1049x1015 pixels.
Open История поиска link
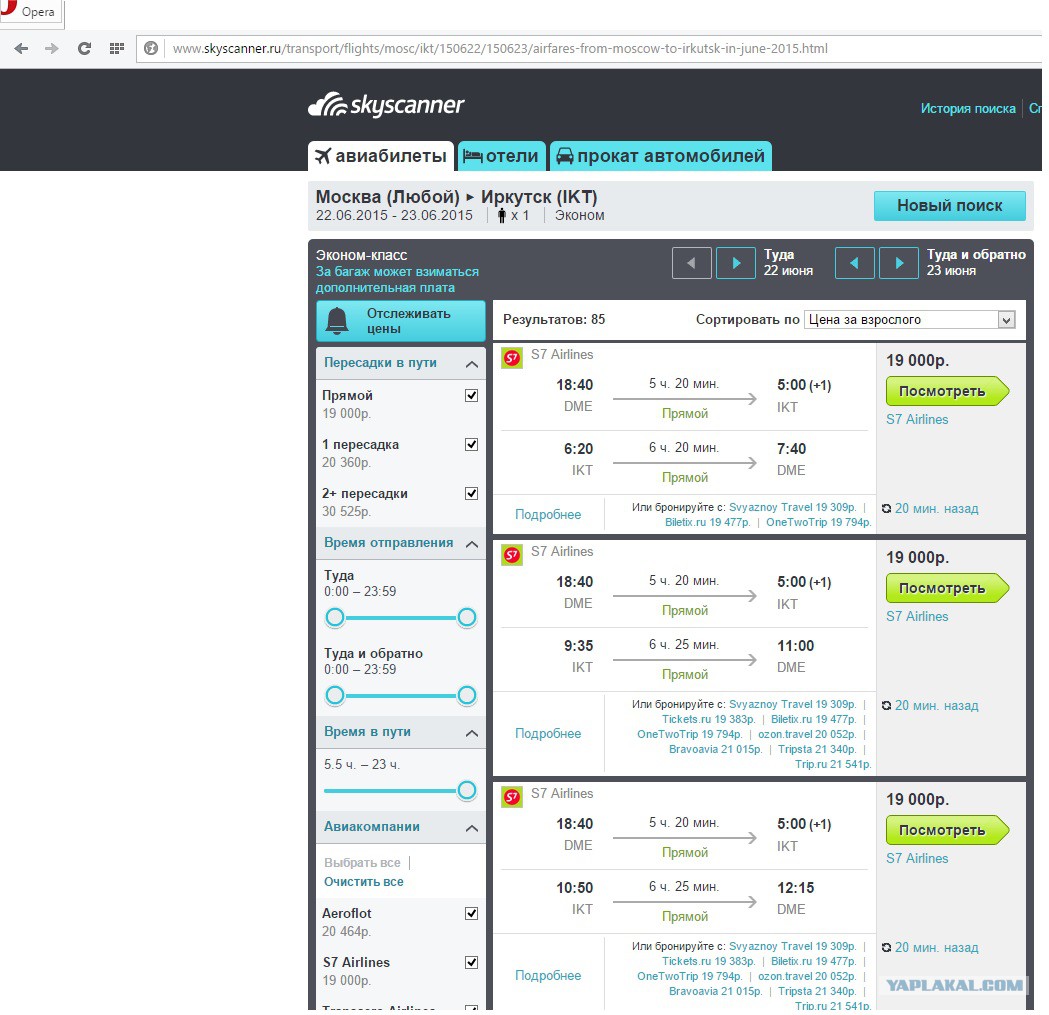click(967, 108)
